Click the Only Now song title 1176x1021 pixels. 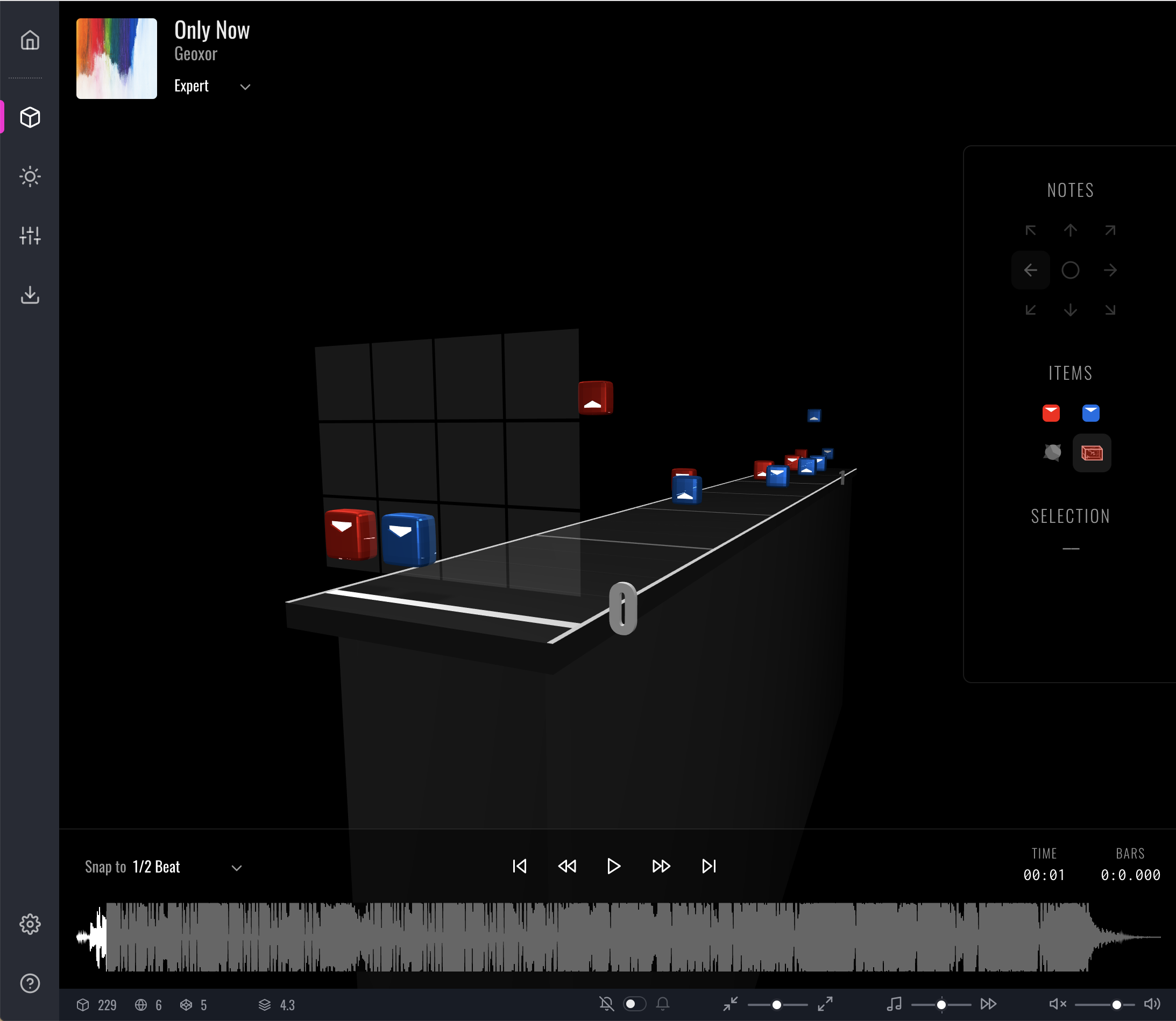pos(212,30)
